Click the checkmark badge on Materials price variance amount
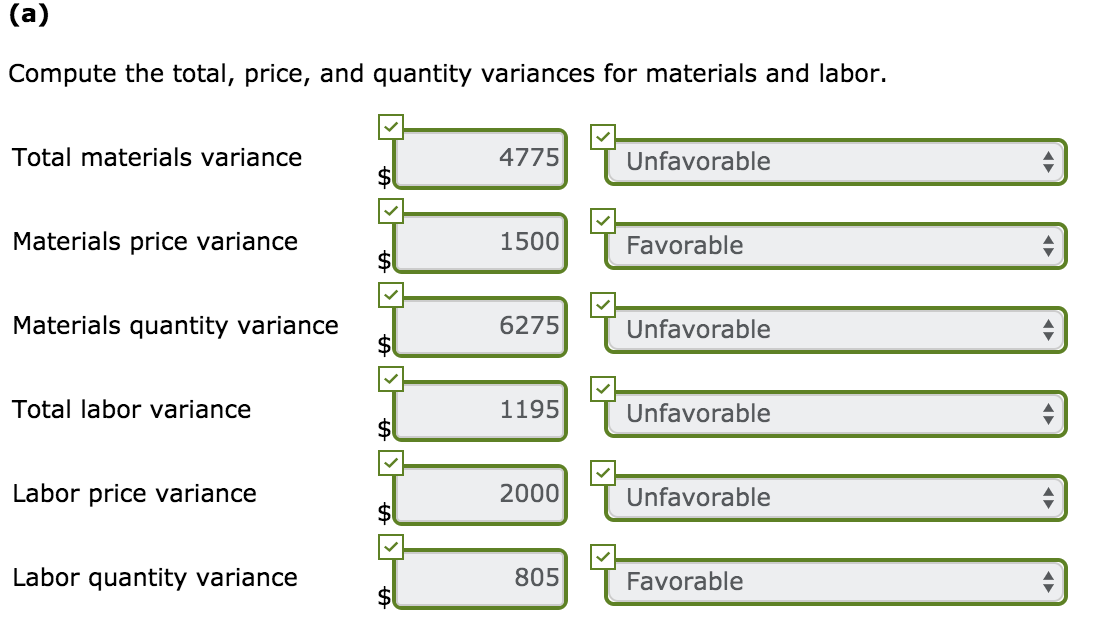 point(391,211)
